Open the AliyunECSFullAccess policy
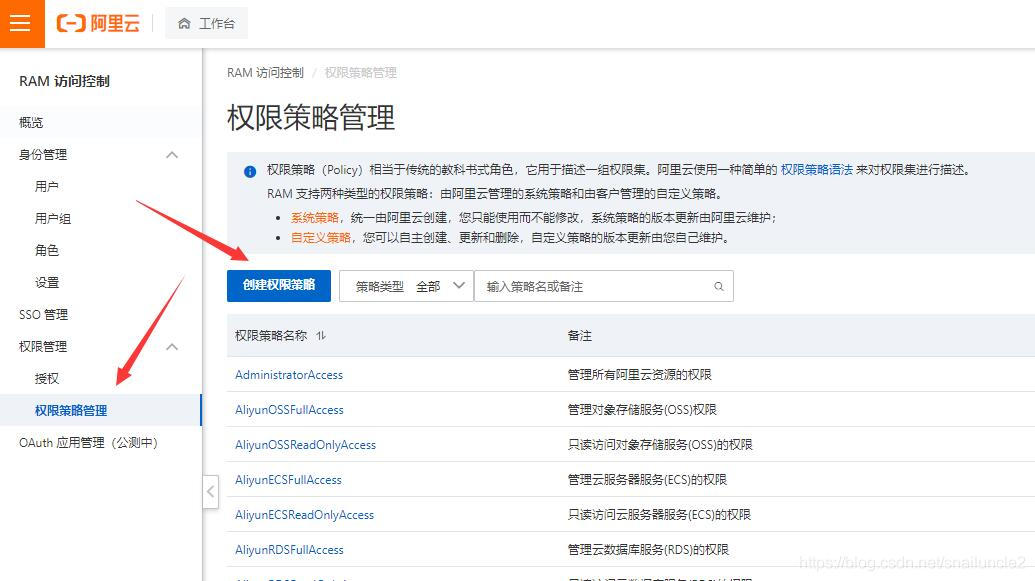 tap(288, 480)
